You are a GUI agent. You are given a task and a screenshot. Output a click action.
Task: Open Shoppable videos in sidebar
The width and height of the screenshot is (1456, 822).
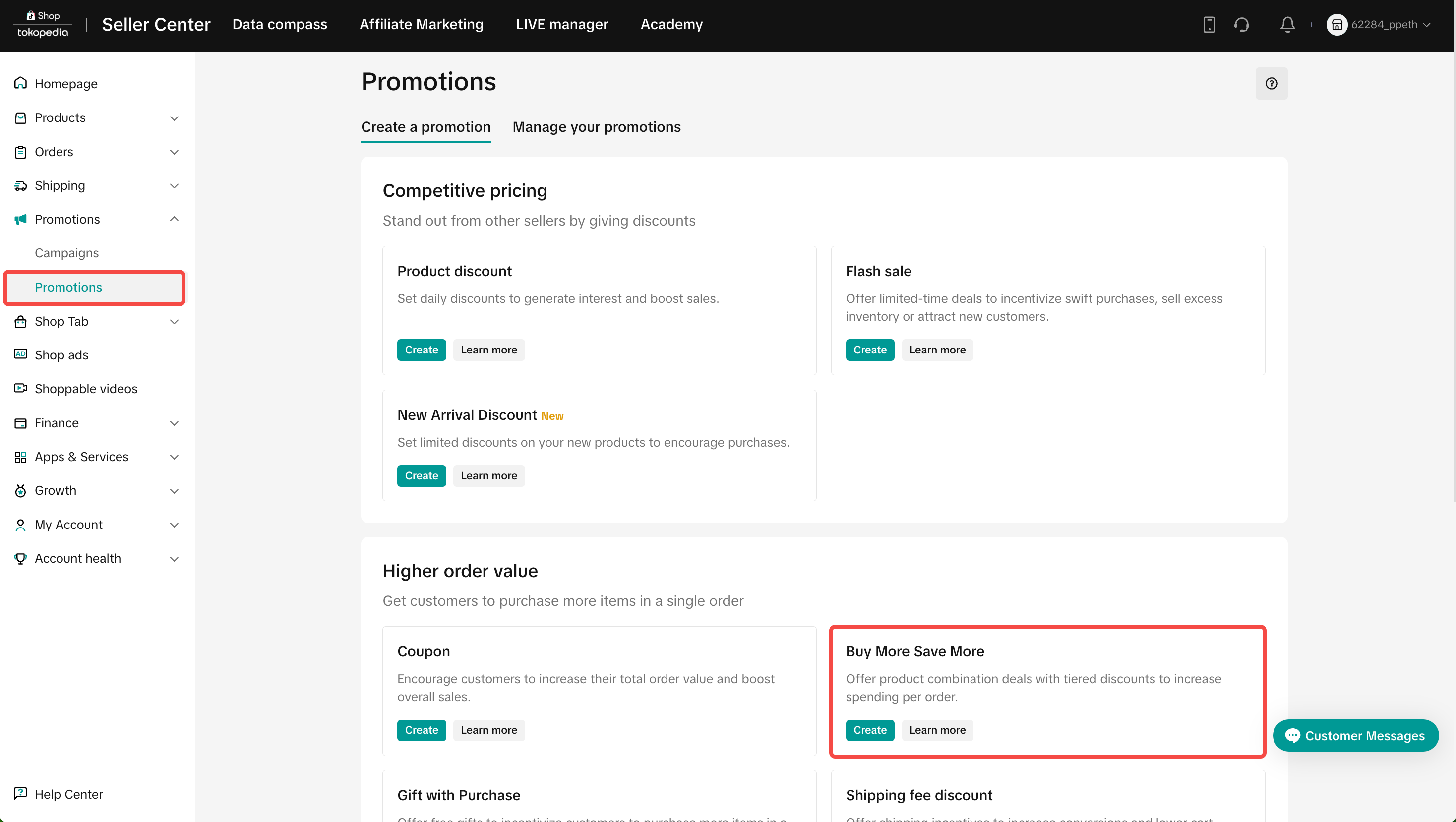(86, 389)
